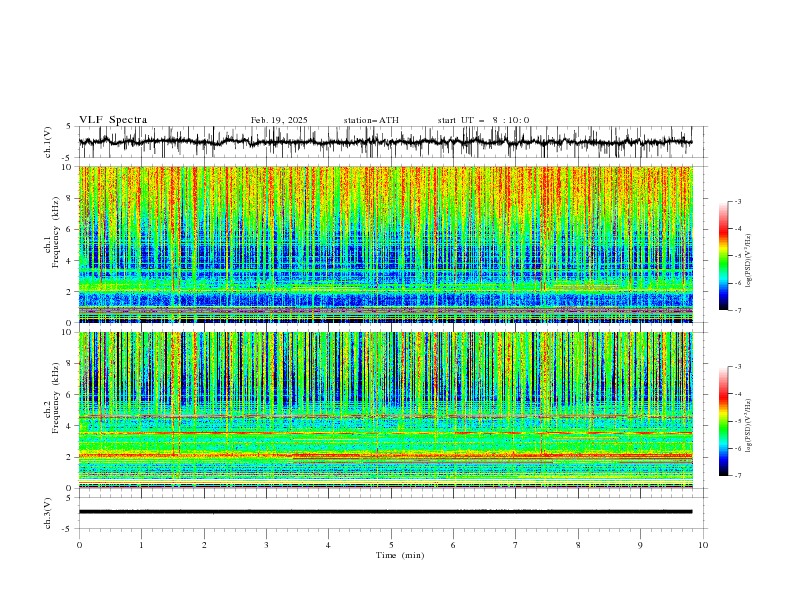This screenshot has height=612, width=792.
Task: Click the ch.1 voltage waveform trace
Action: click(385, 142)
